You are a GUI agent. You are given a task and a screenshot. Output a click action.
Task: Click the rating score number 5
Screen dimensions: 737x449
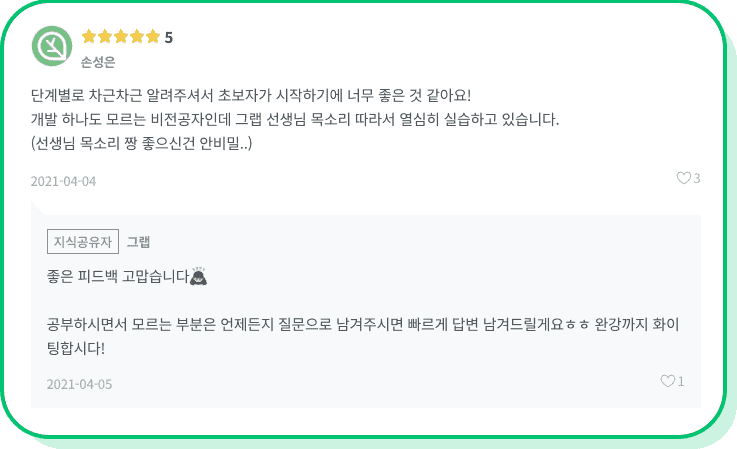(169, 37)
